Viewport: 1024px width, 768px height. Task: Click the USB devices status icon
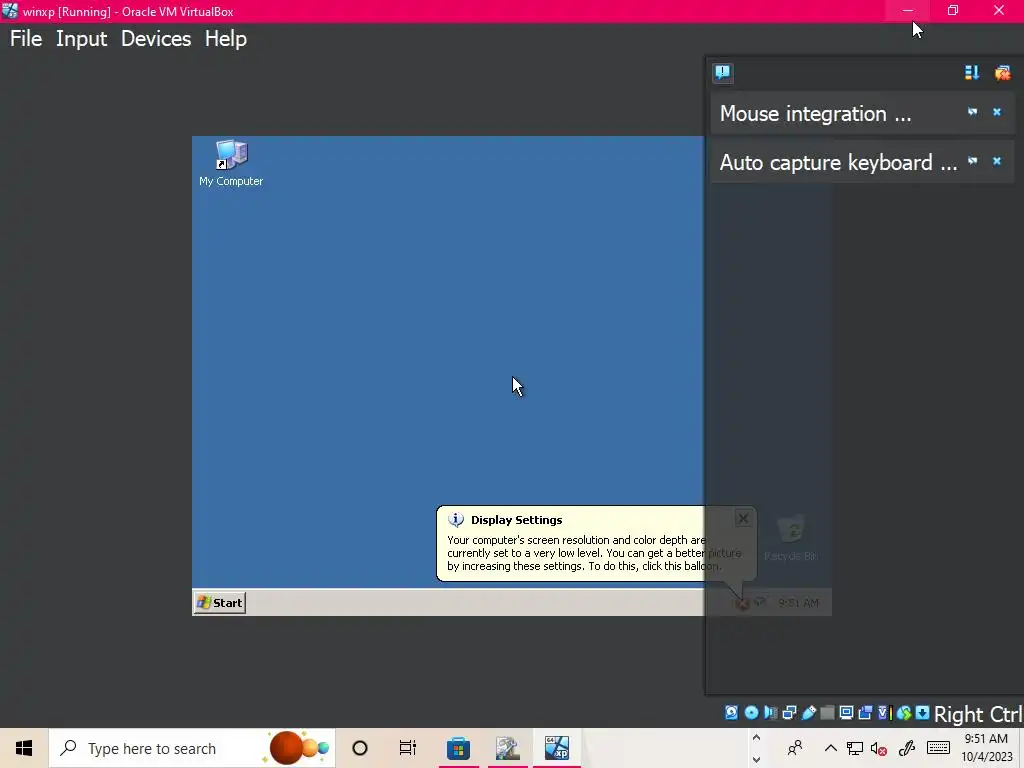[808, 712]
